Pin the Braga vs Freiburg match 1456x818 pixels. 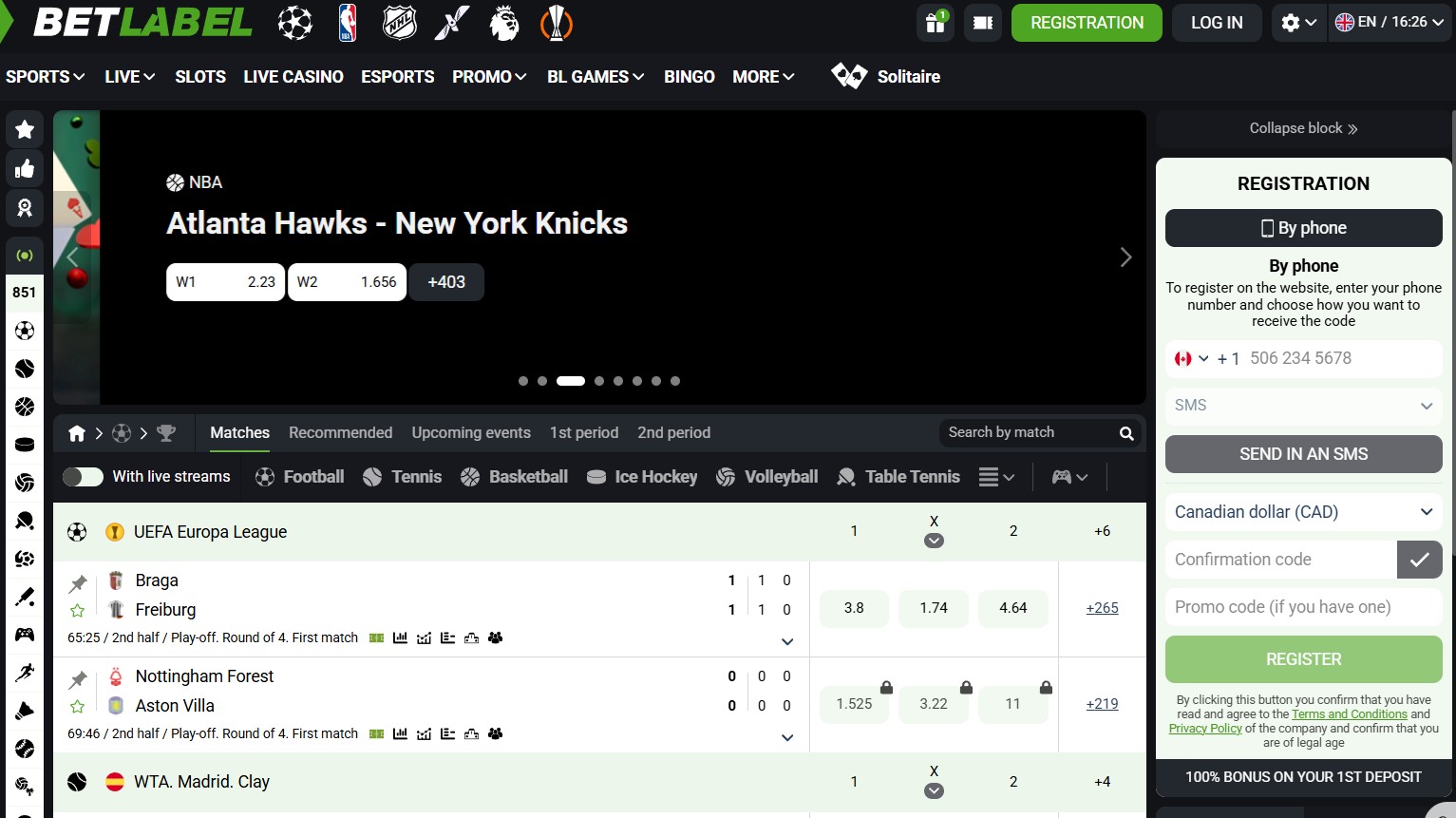tap(78, 582)
